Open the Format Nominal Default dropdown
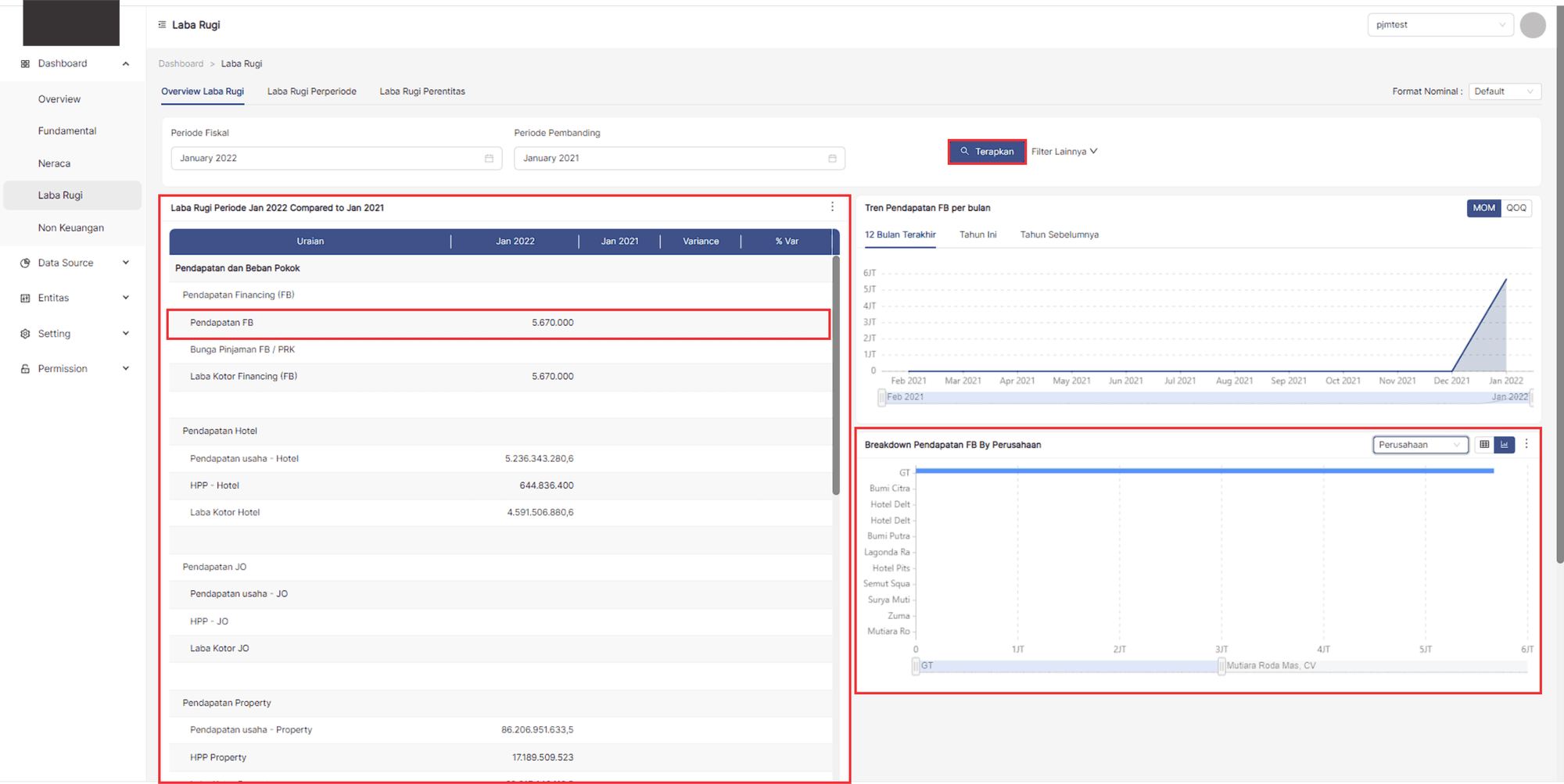1564x784 pixels. tap(1504, 91)
